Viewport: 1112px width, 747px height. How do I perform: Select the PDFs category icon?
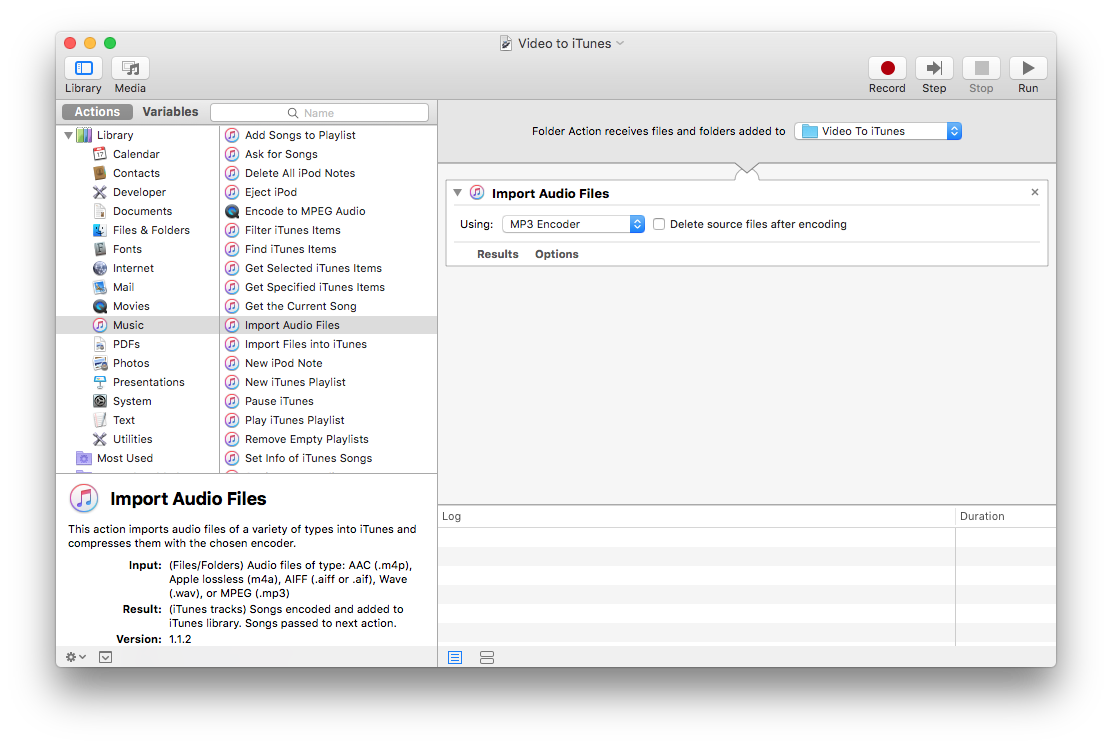pyautogui.click(x=100, y=344)
